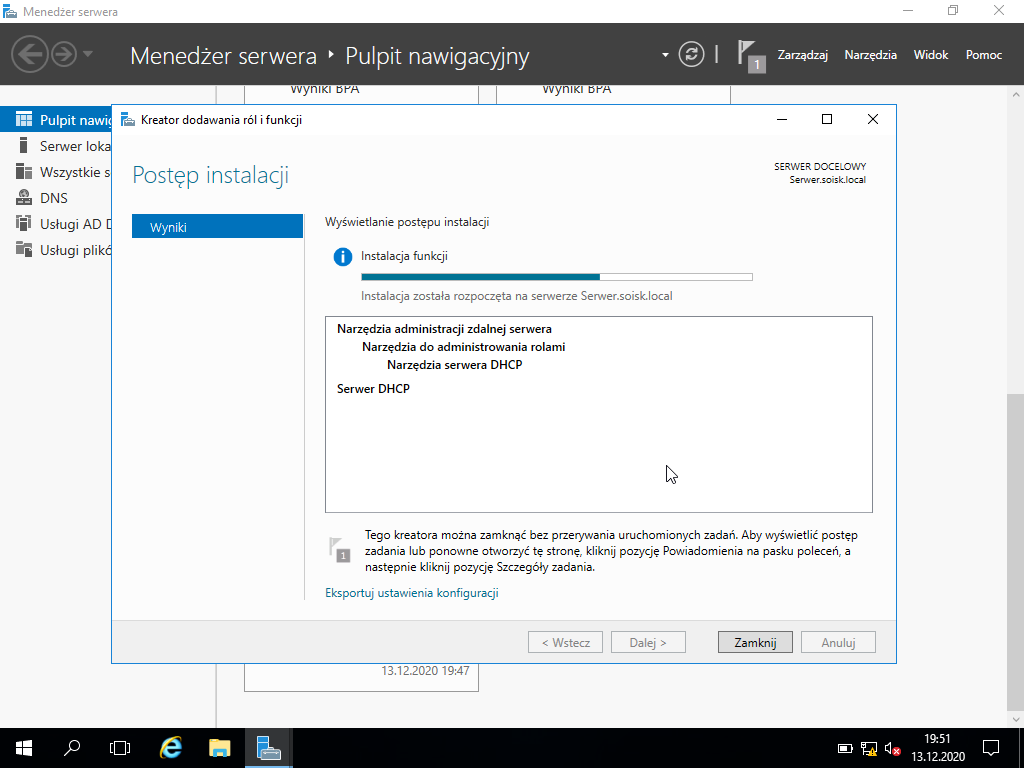Click the blue information icon beside Instalacja funkcji
Viewport: 1024px width, 768px height.
pos(343,257)
